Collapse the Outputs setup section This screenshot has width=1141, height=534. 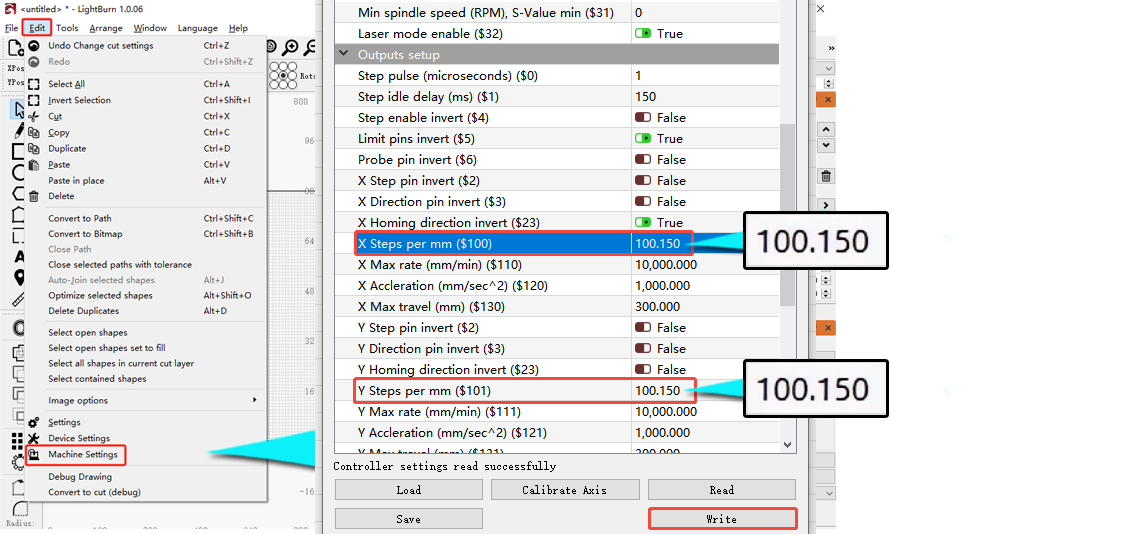[x=343, y=55]
